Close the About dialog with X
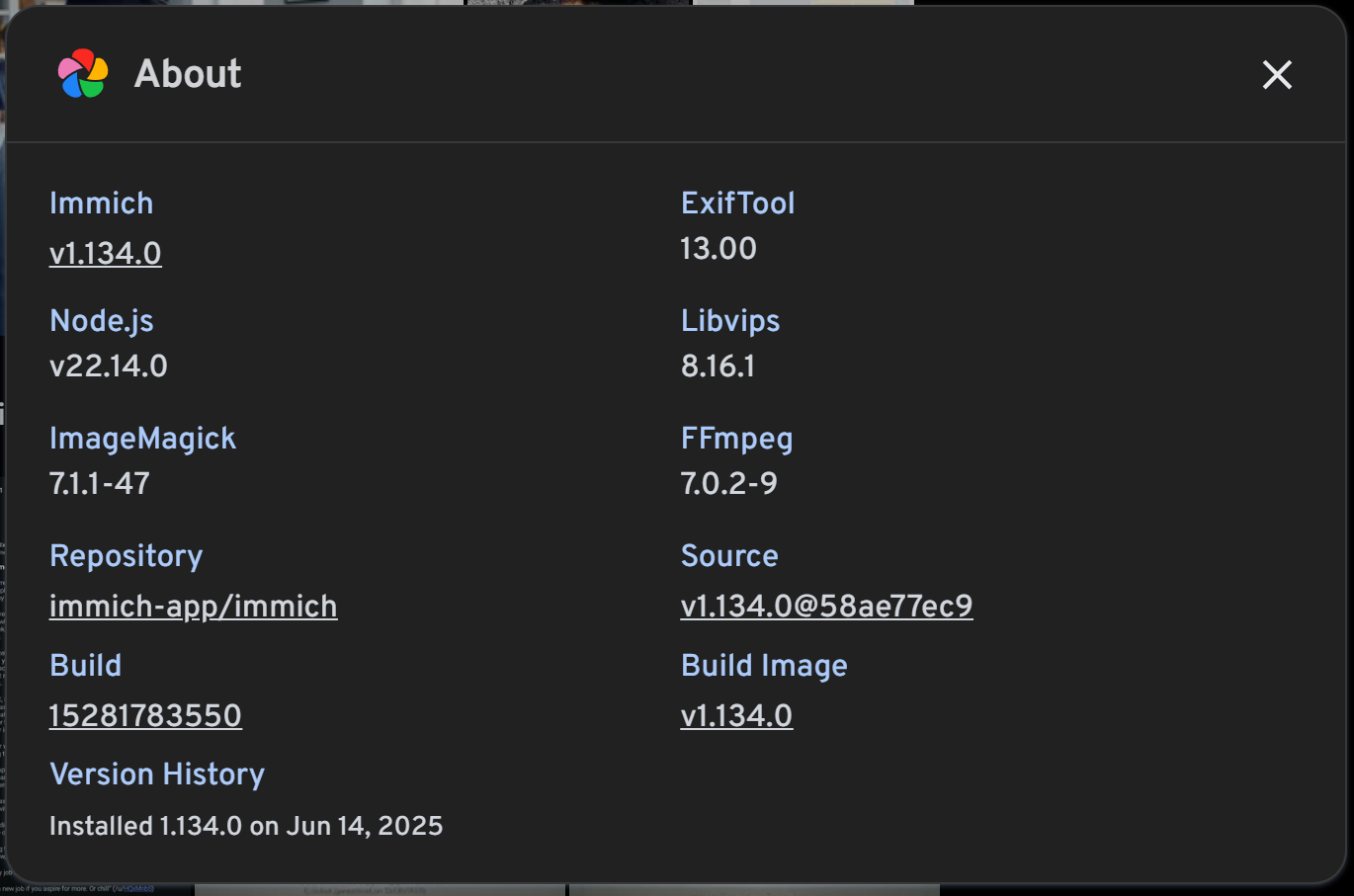The width and height of the screenshot is (1354, 896). pyautogui.click(x=1277, y=74)
